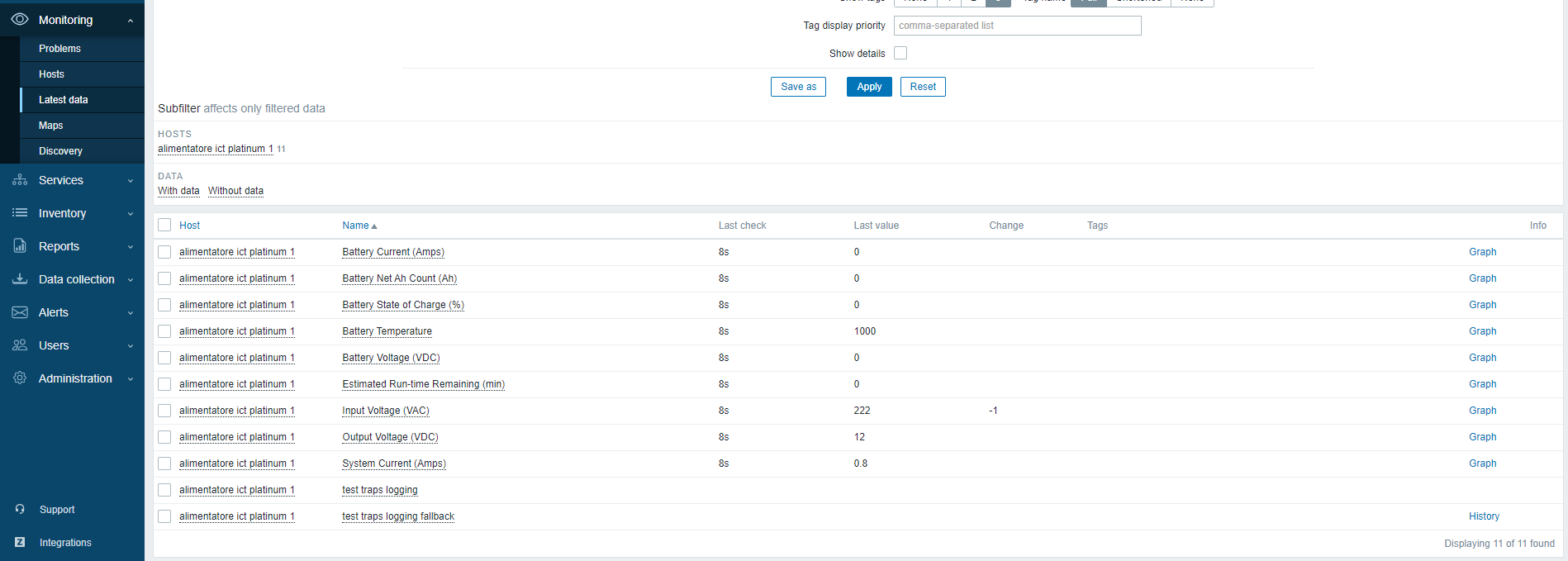Expand the Inventory menu chevron
Image resolution: width=1568 pixels, height=561 pixels.
[x=131, y=214]
